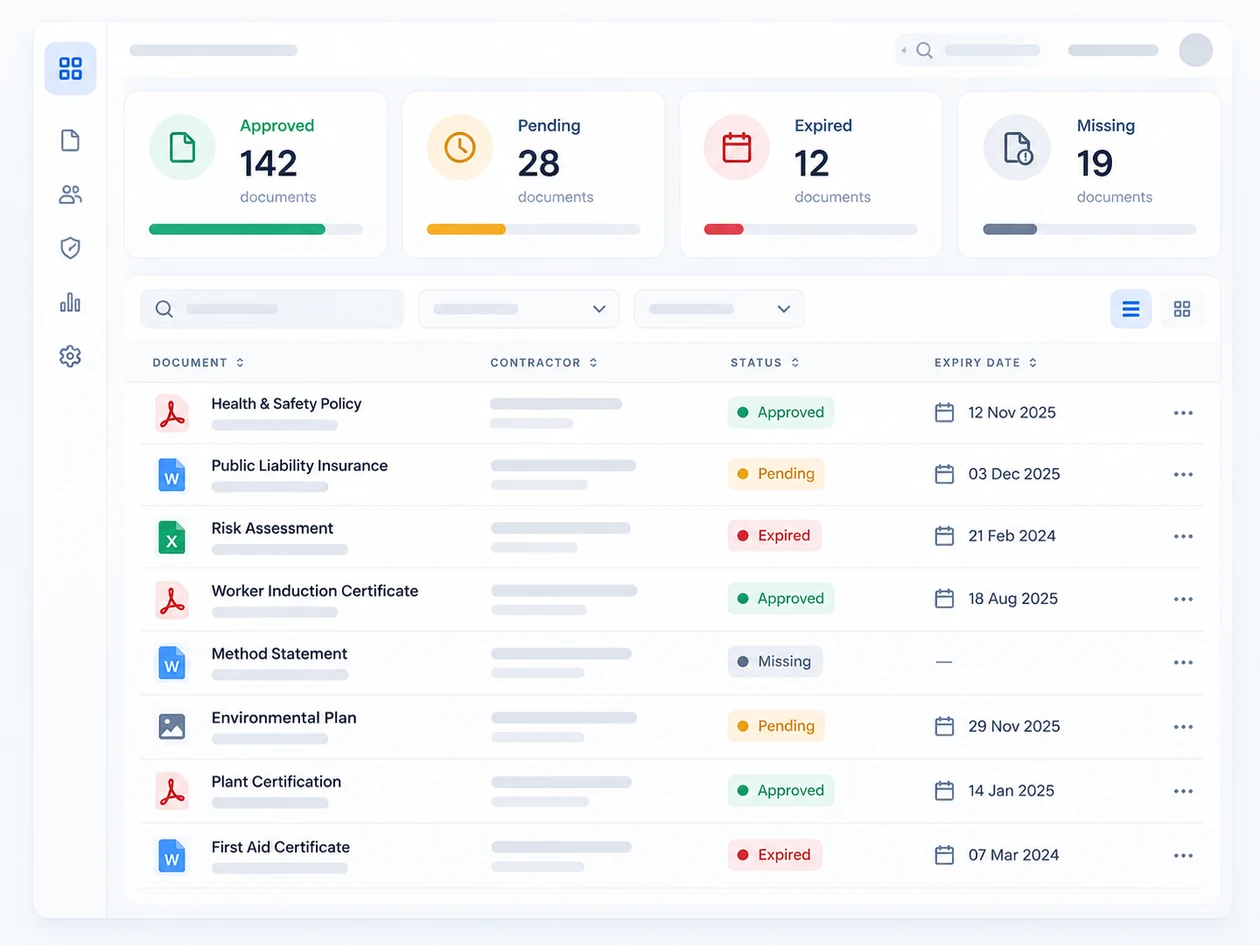The height and width of the screenshot is (945, 1260).
Task: Switch to grid view
Action: coord(1182,309)
